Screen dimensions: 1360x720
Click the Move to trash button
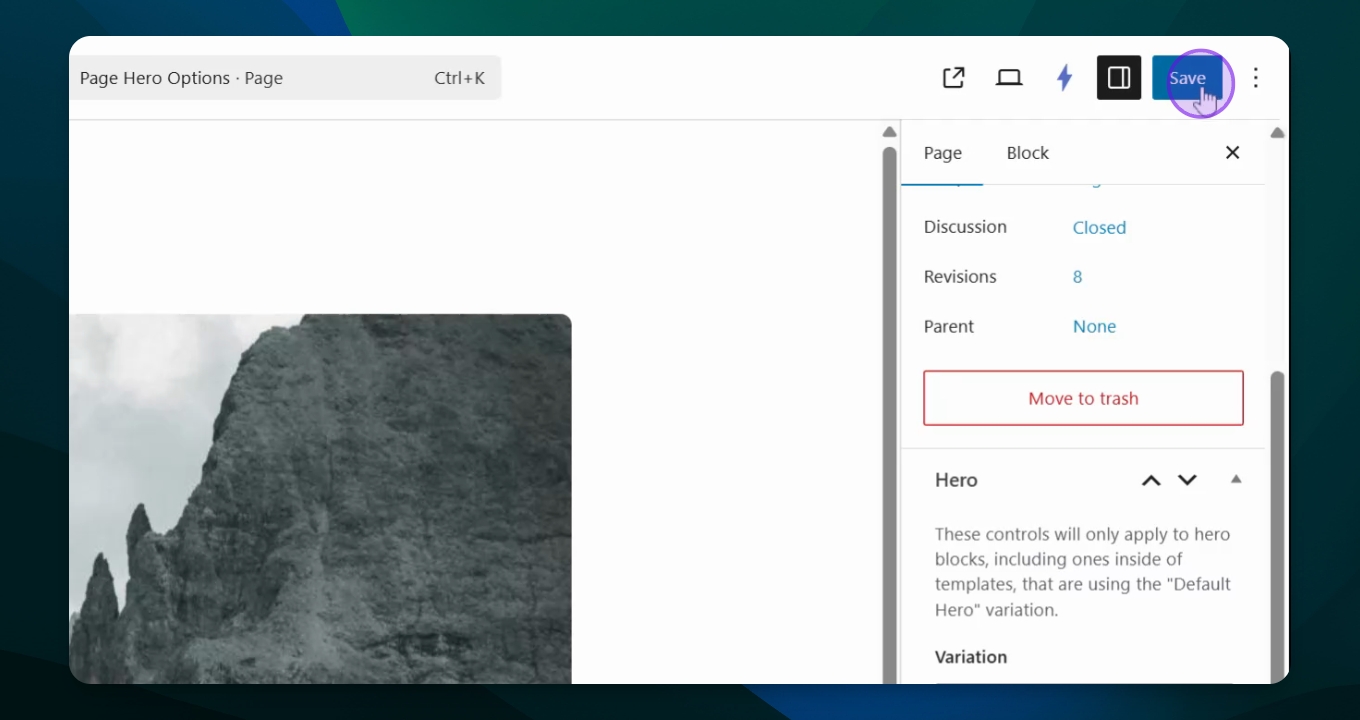[x=1083, y=398]
